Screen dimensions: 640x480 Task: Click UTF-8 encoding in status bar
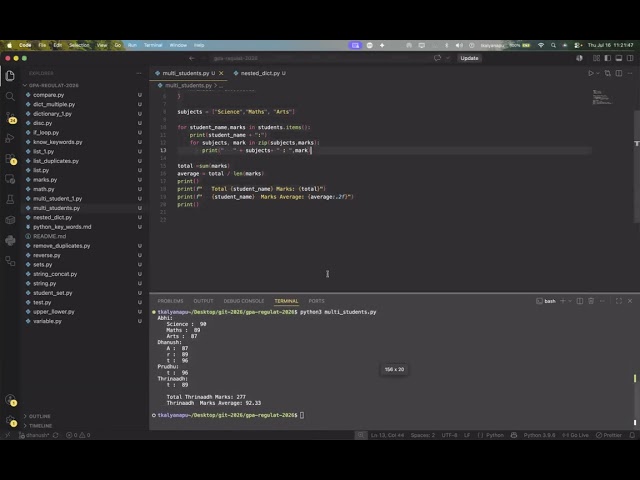click(449, 435)
